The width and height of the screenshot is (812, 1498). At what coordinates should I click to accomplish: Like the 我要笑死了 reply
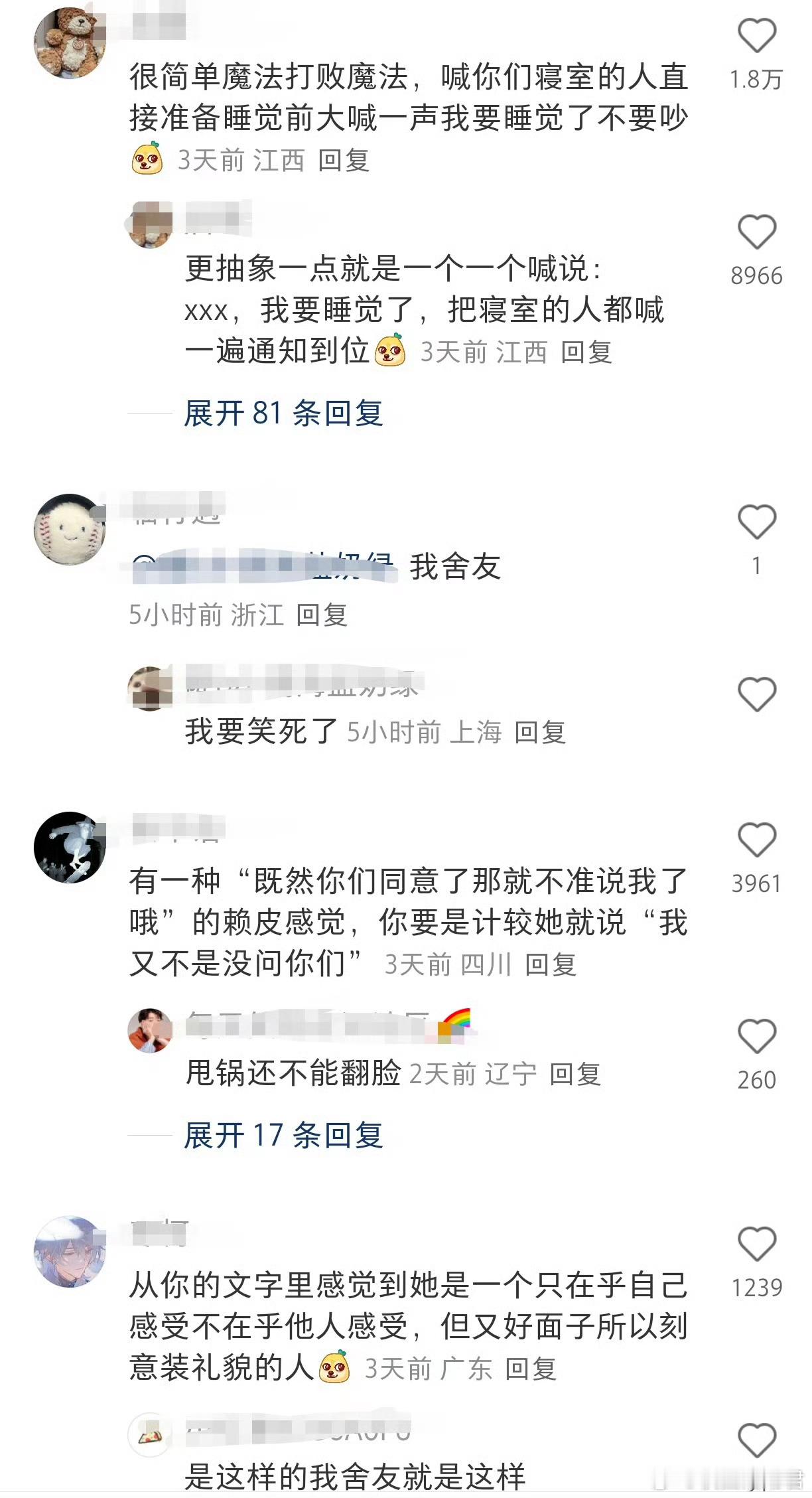click(x=756, y=694)
